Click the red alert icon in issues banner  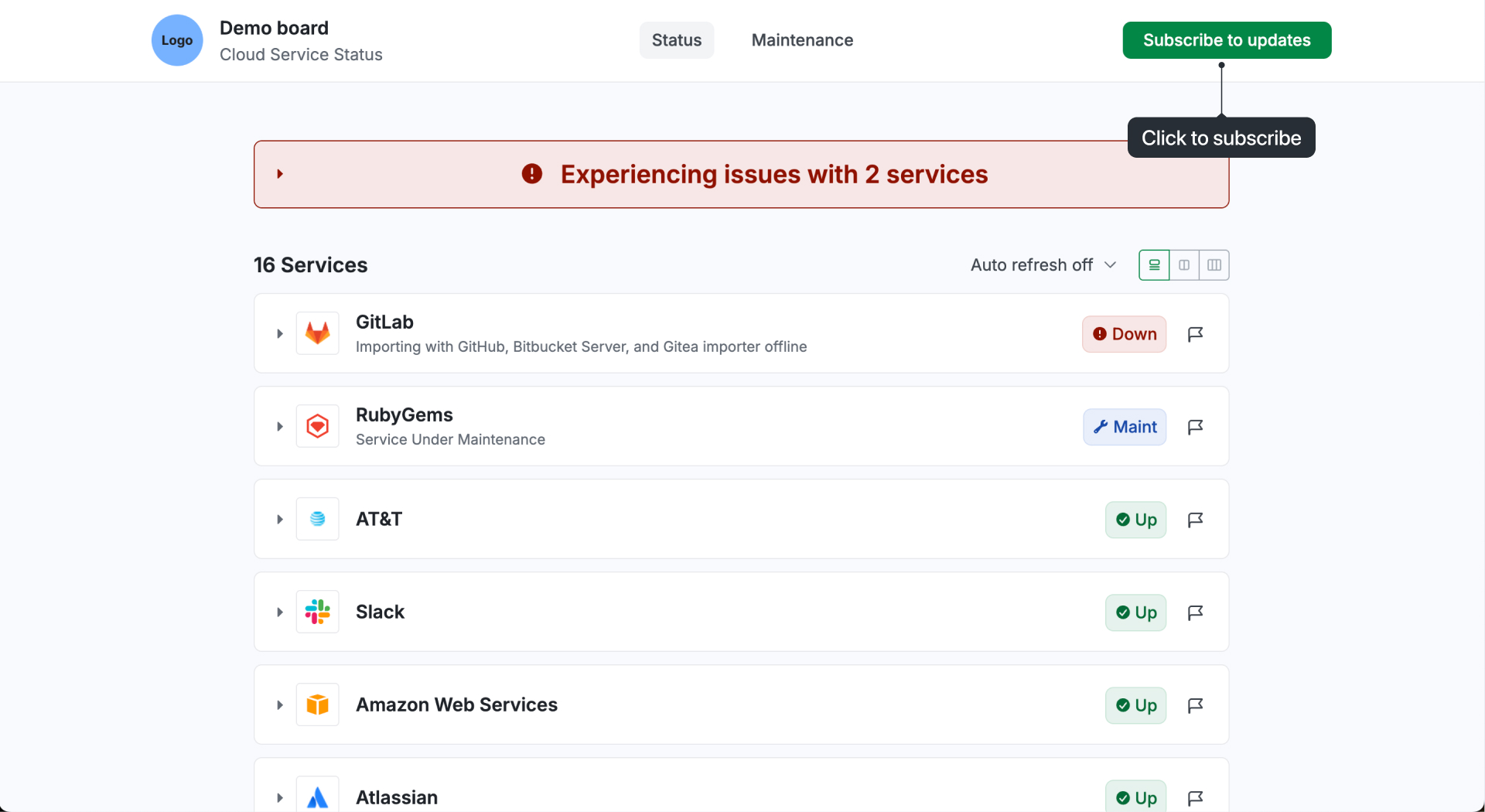click(532, 174)
